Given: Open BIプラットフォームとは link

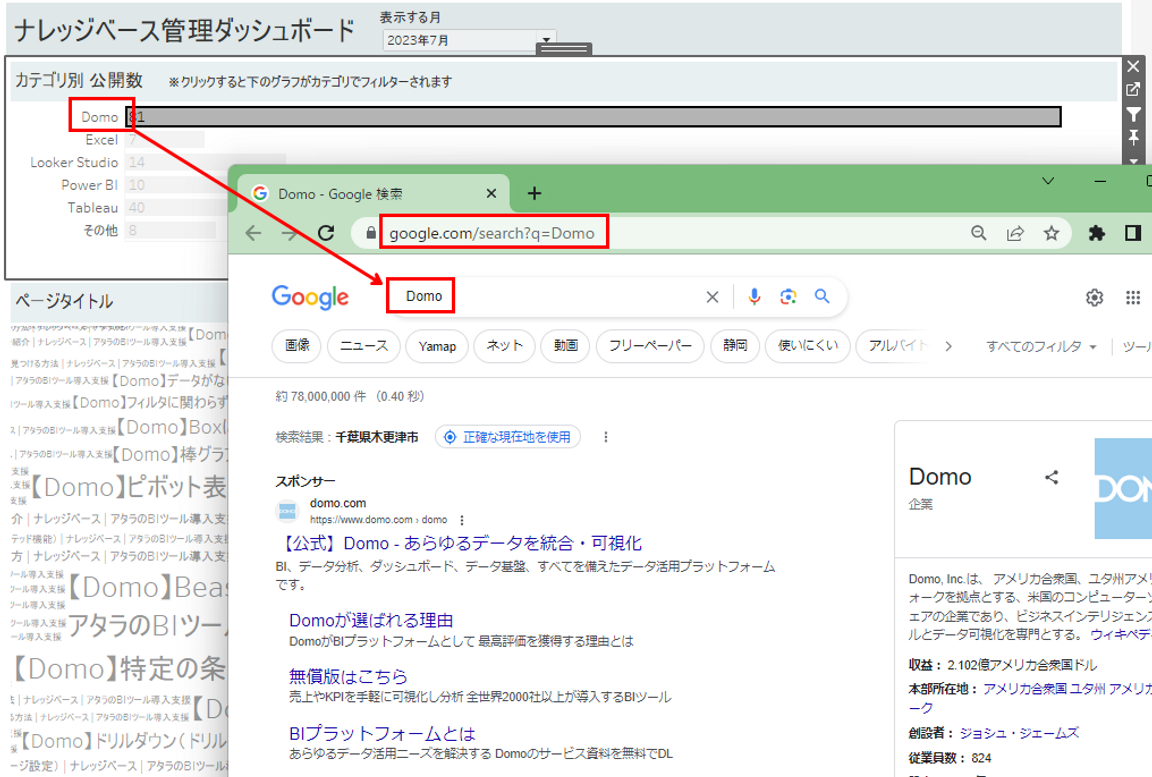Looking at the screenshot, I should click(x=382, y=734).
